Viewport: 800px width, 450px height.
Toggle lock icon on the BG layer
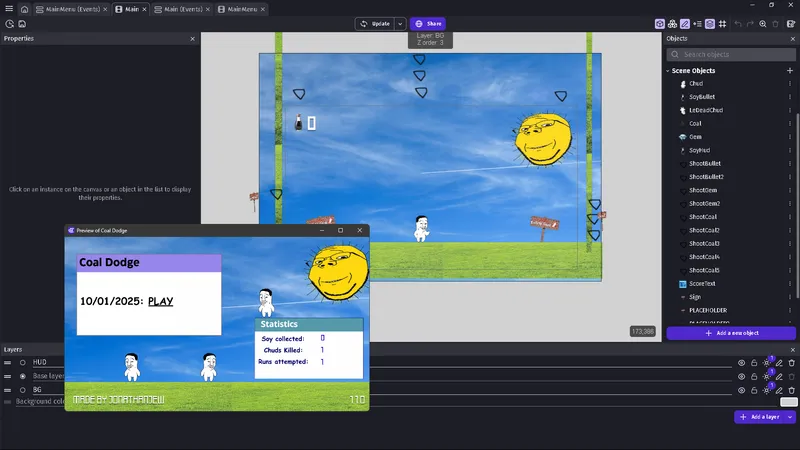coord(753,390)
